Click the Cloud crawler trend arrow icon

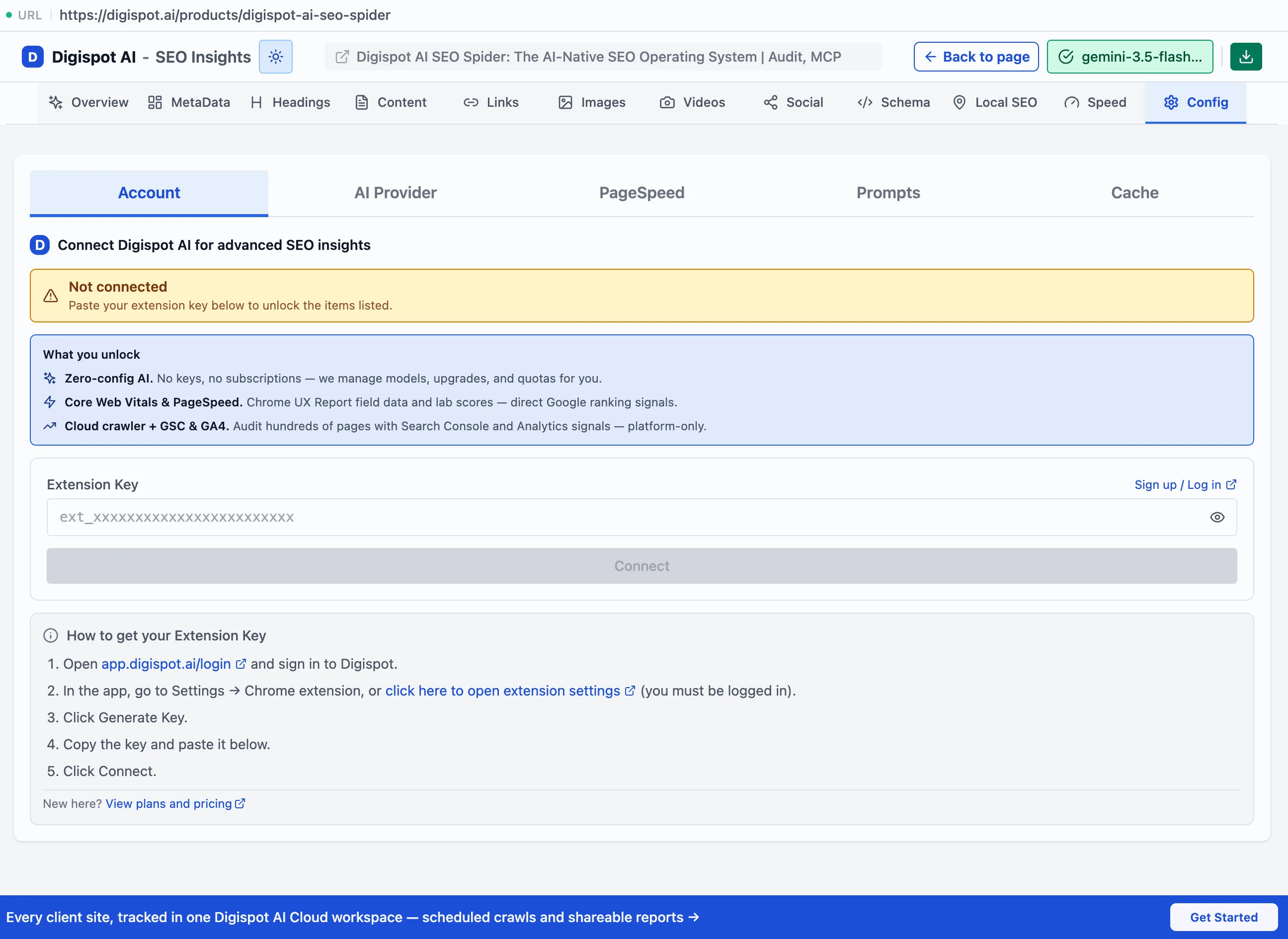[50, 426]
